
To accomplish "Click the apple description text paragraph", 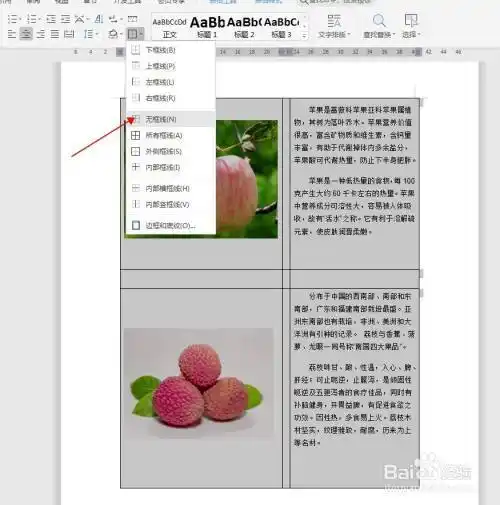I will pos(354,135).
